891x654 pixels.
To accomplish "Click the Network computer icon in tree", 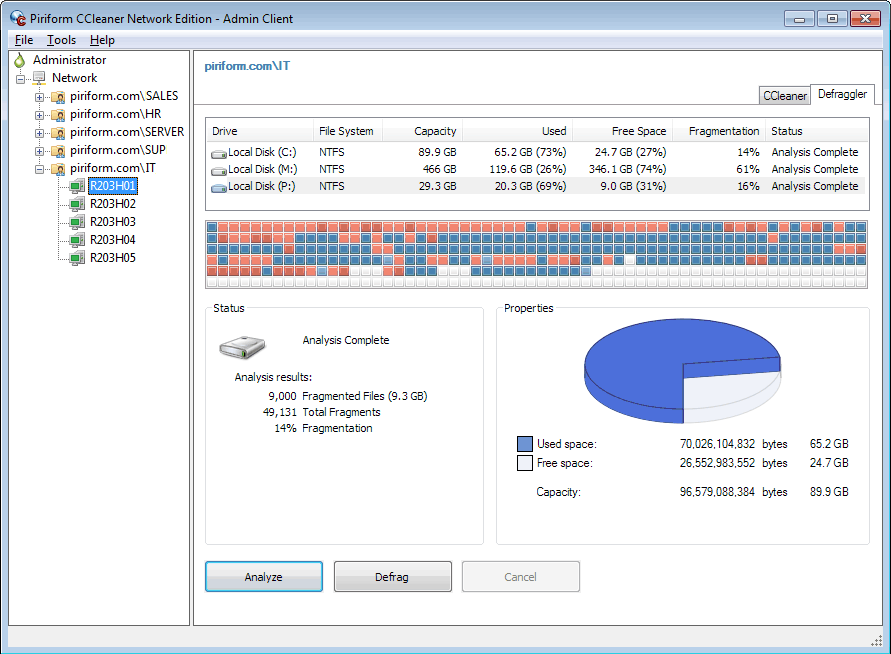I will point(40,78).
